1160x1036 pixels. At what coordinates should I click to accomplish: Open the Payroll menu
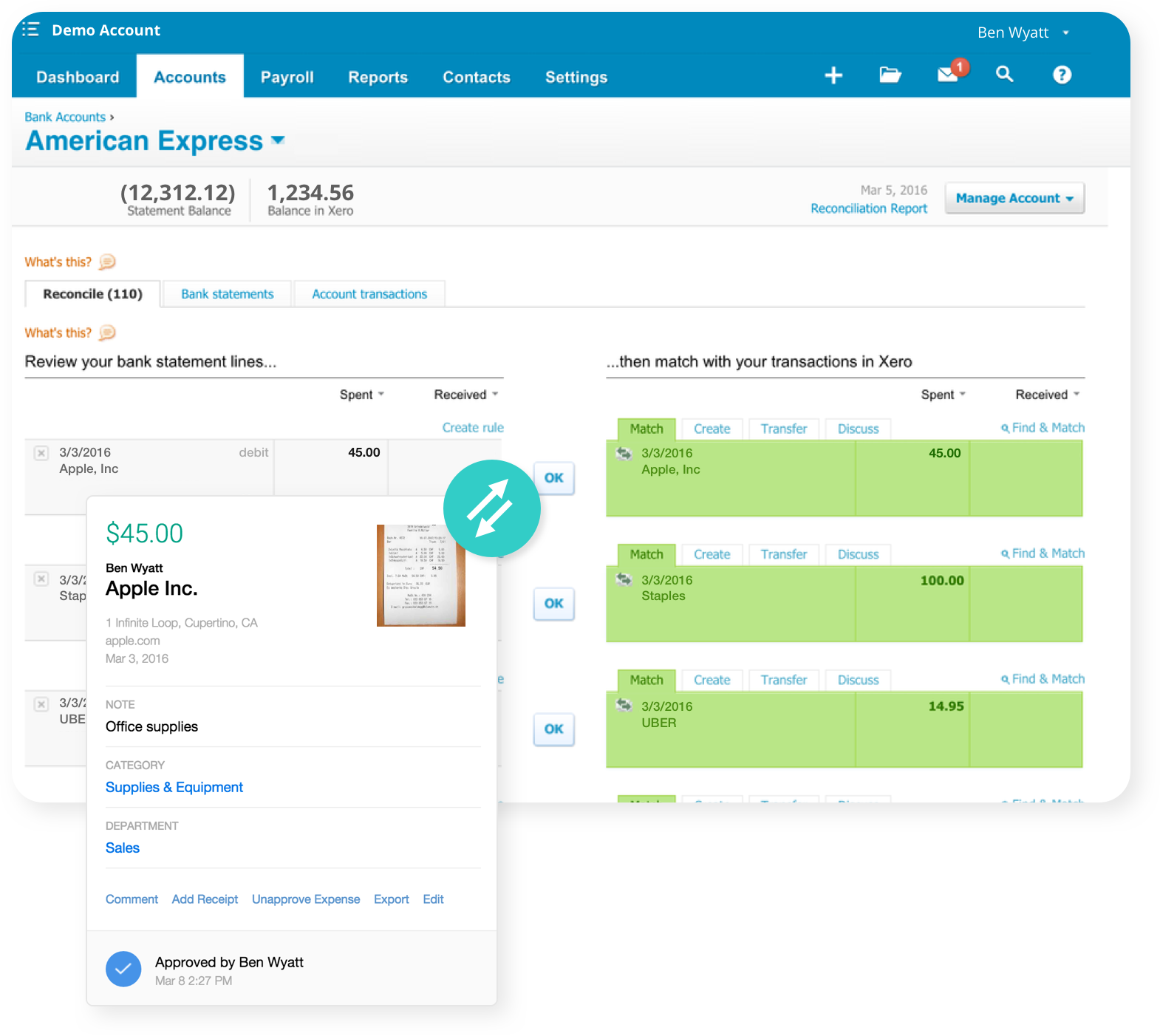[287, 77]
